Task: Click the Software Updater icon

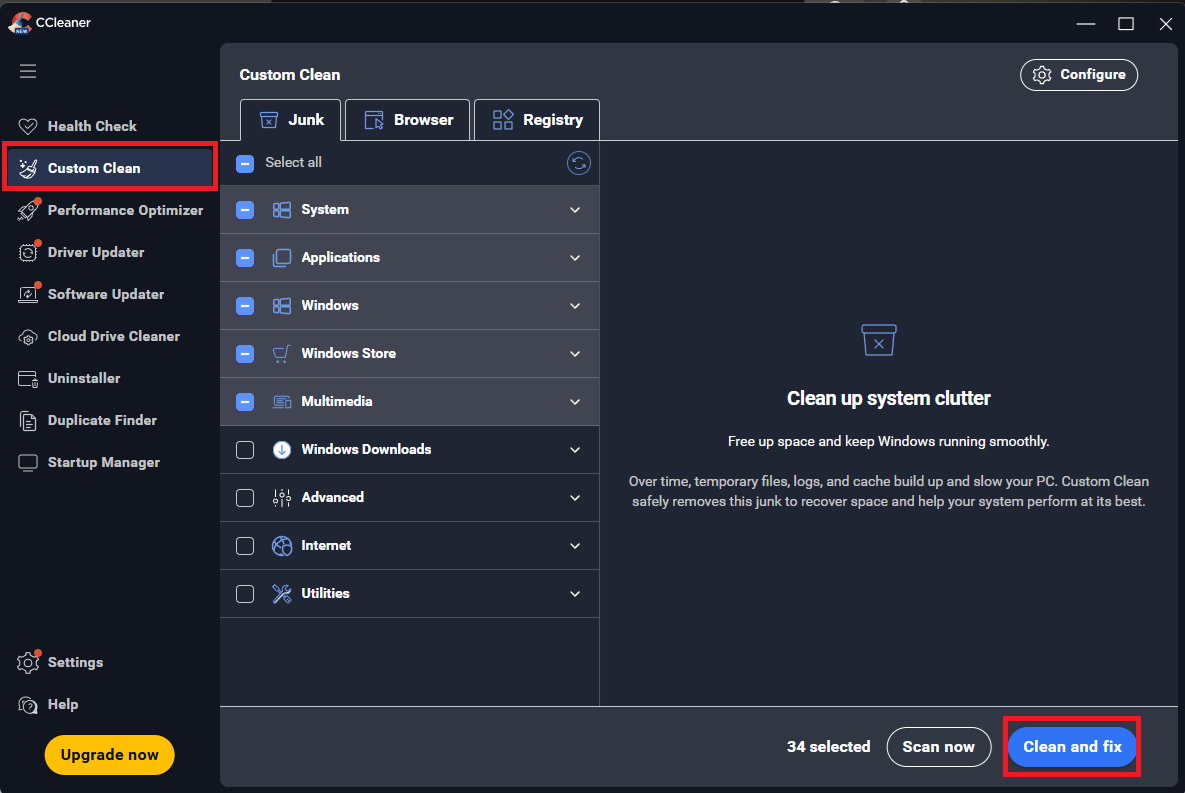Action: click(28, 294)
